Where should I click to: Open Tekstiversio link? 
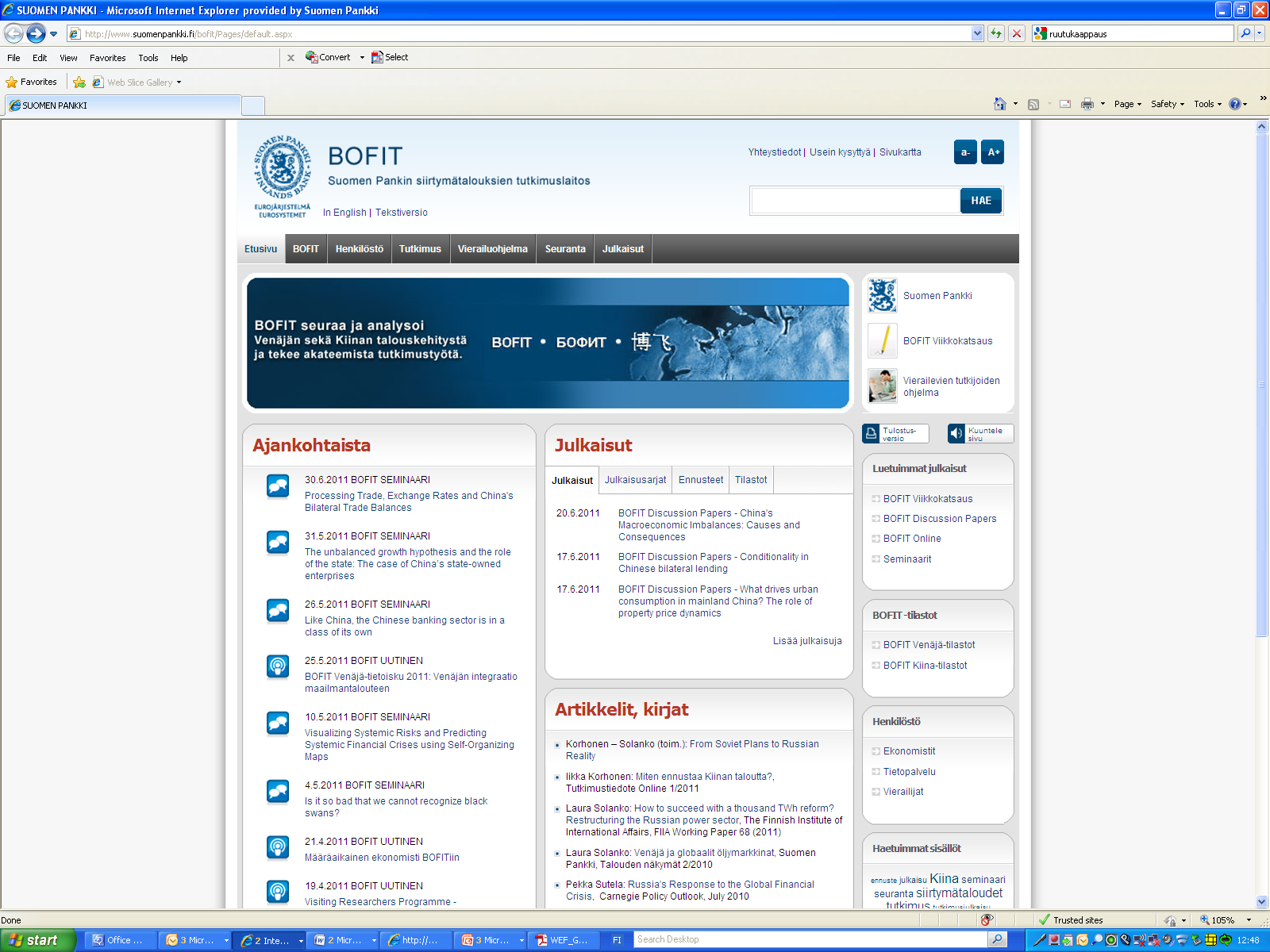(402, 213)
